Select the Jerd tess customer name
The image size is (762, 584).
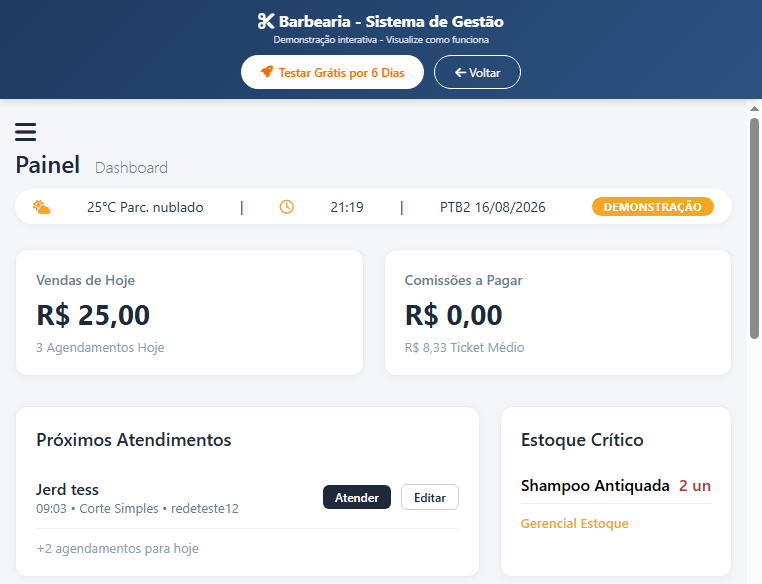[x=67, y=489]
